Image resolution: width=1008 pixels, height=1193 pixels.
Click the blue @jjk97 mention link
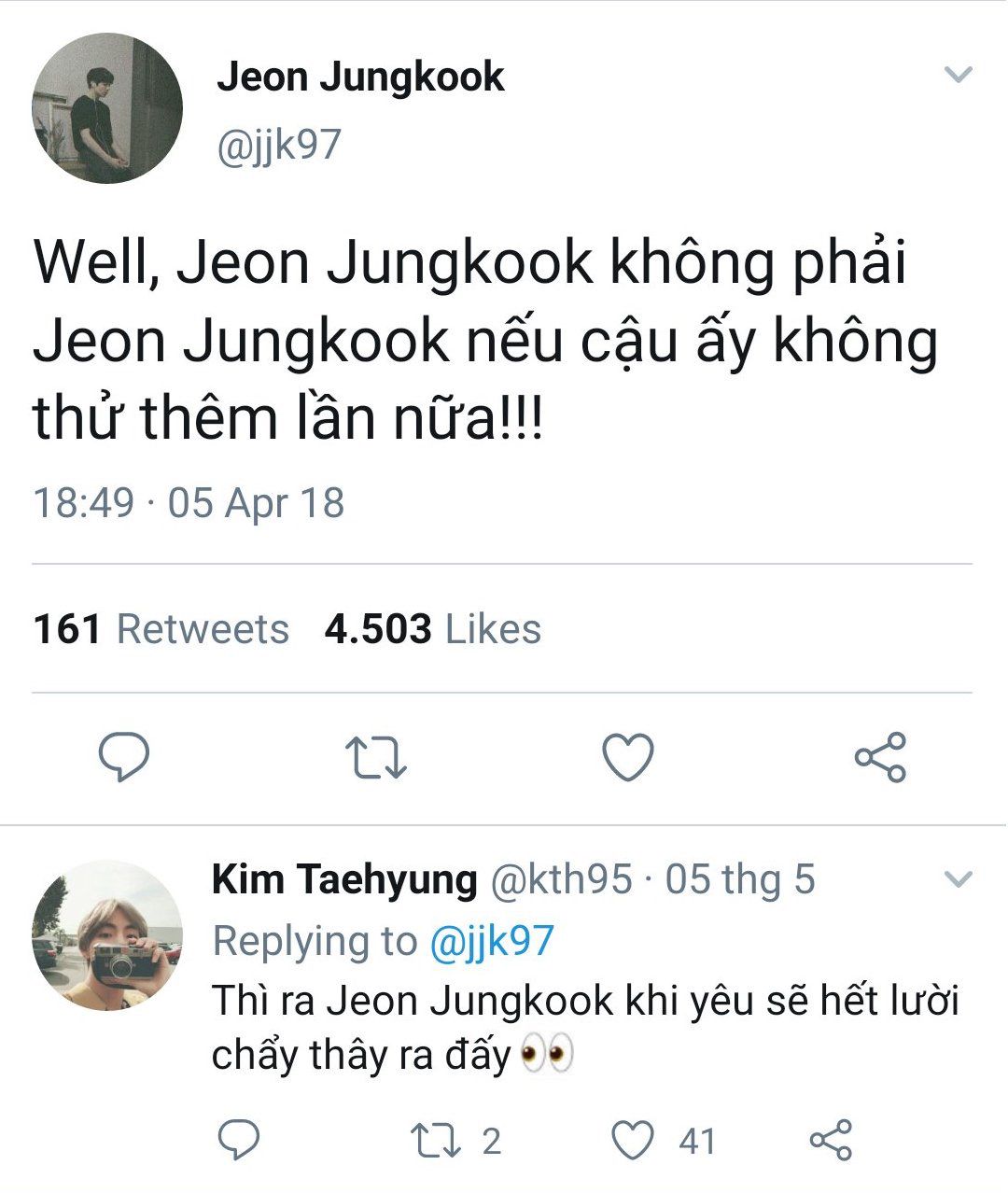click(x=492, y=940)
